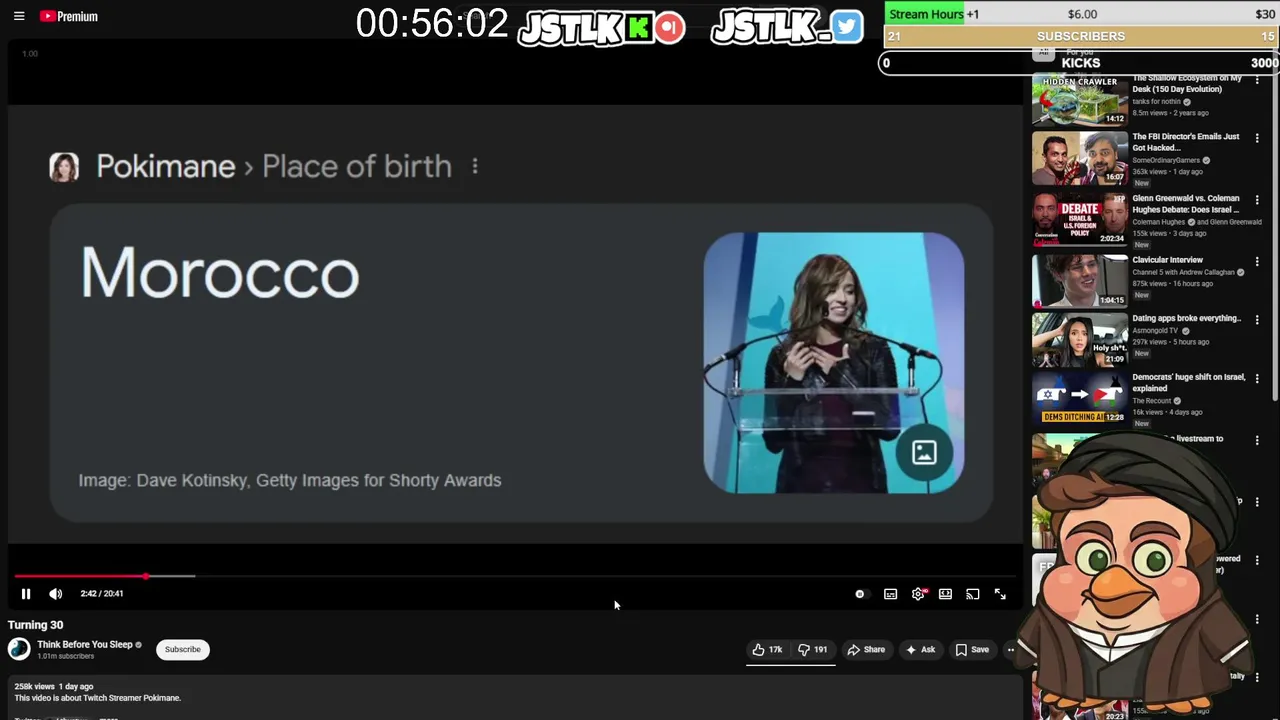
Task: Open Democrats' huge shift on Israel video
Action: pyautogui.click(x=1189, y=383)
